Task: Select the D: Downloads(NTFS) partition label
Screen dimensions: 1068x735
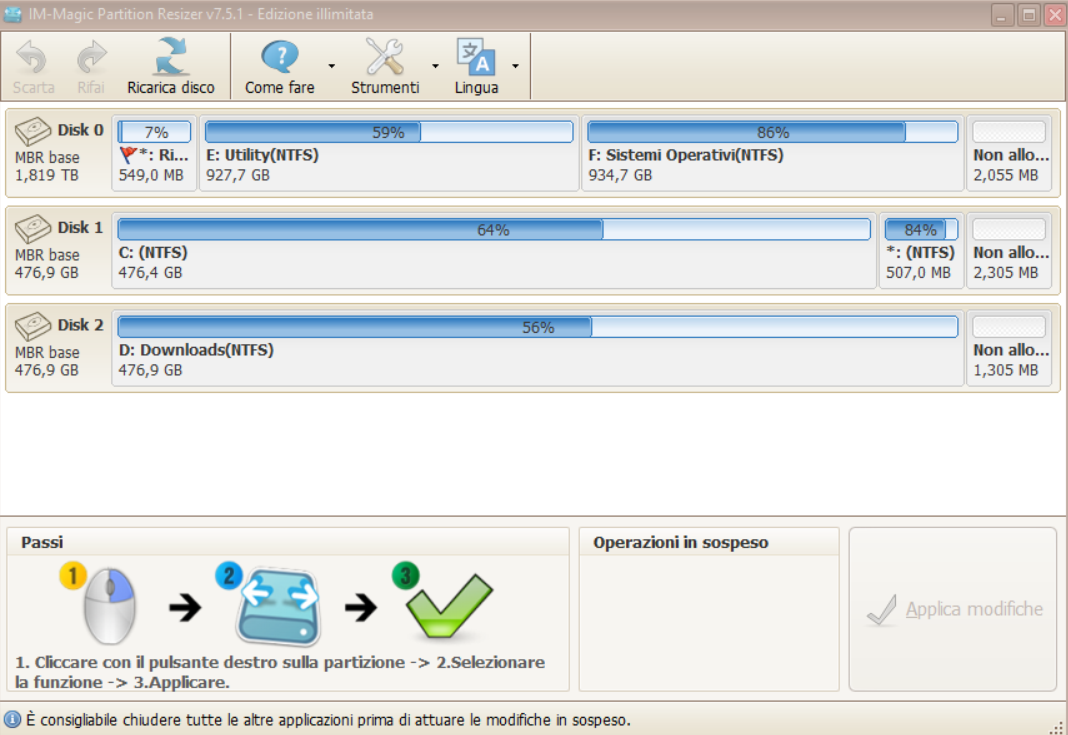Action: point(196,350)
